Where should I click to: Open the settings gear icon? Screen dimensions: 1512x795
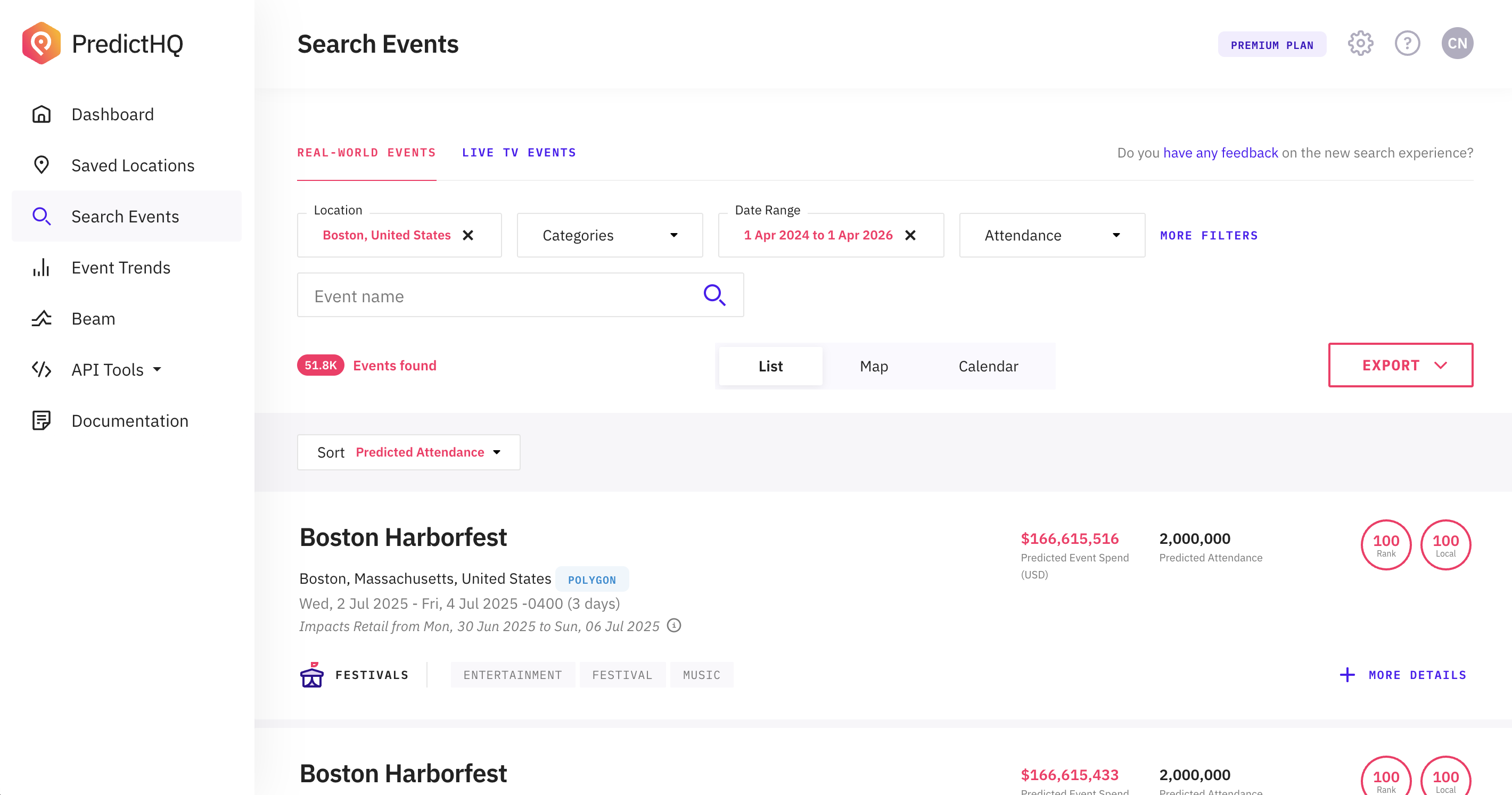tap(1360, 44)
